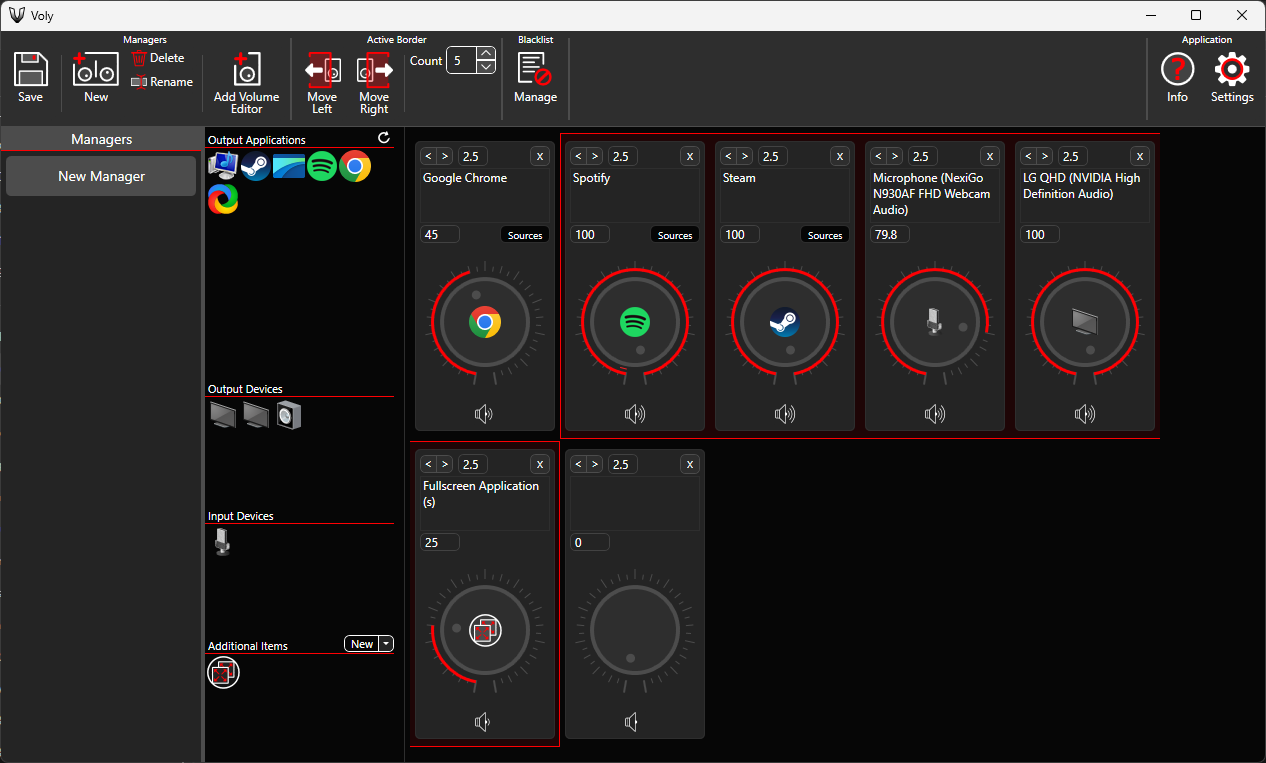Select second monitor in Output Devices
Image resolution: width=1266 pixels, height=763 pixels.
256,414
